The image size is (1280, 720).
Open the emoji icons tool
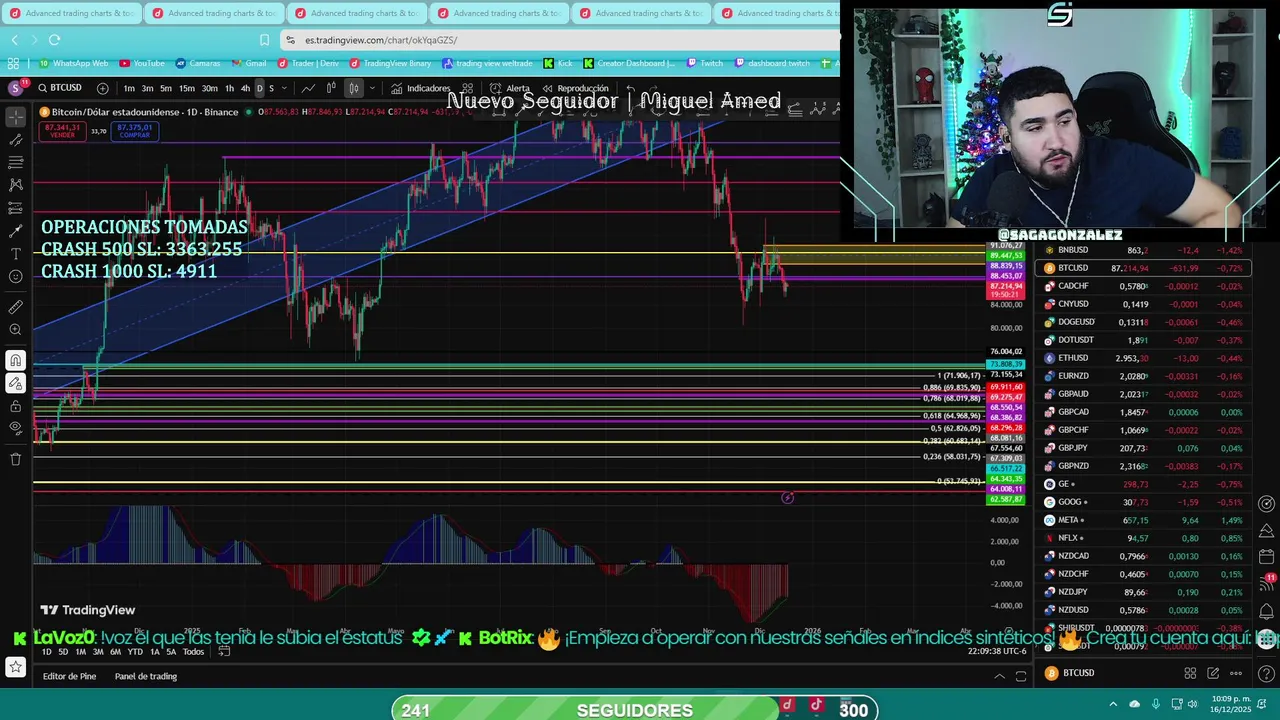[x=15, y=277]
